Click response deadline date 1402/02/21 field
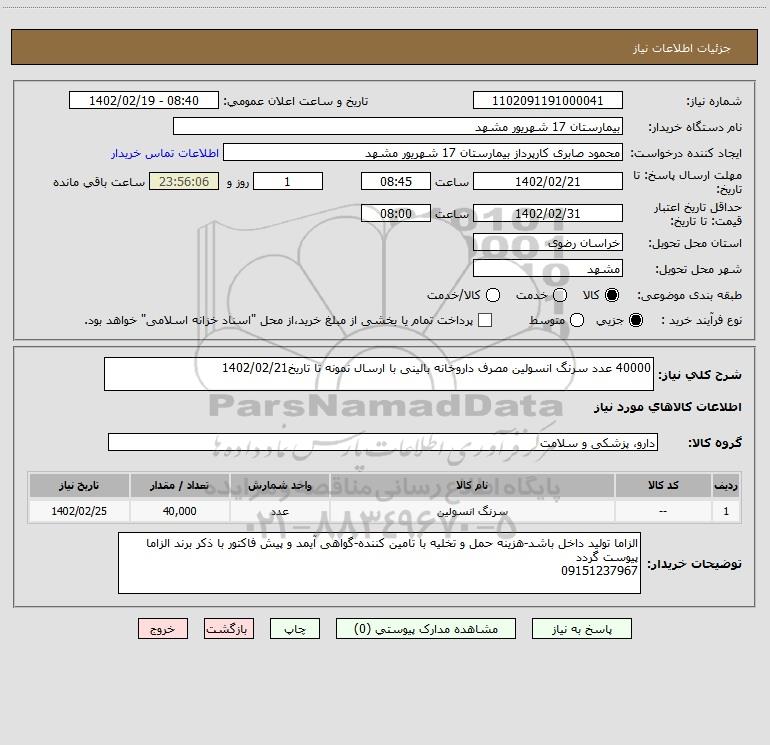 (x=548, y=181)
